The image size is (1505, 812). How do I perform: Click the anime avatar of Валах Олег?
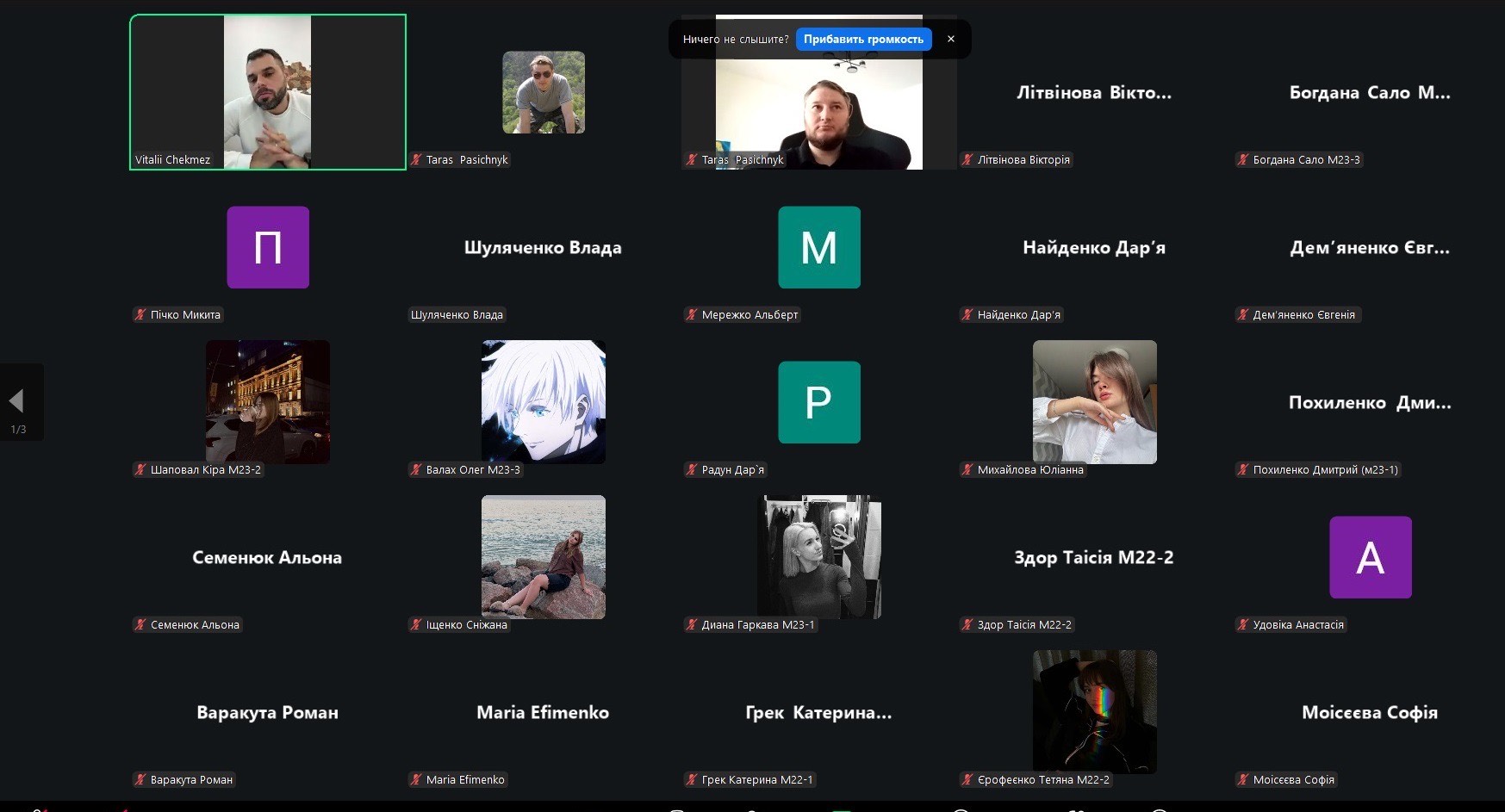(x=544, y=401)
